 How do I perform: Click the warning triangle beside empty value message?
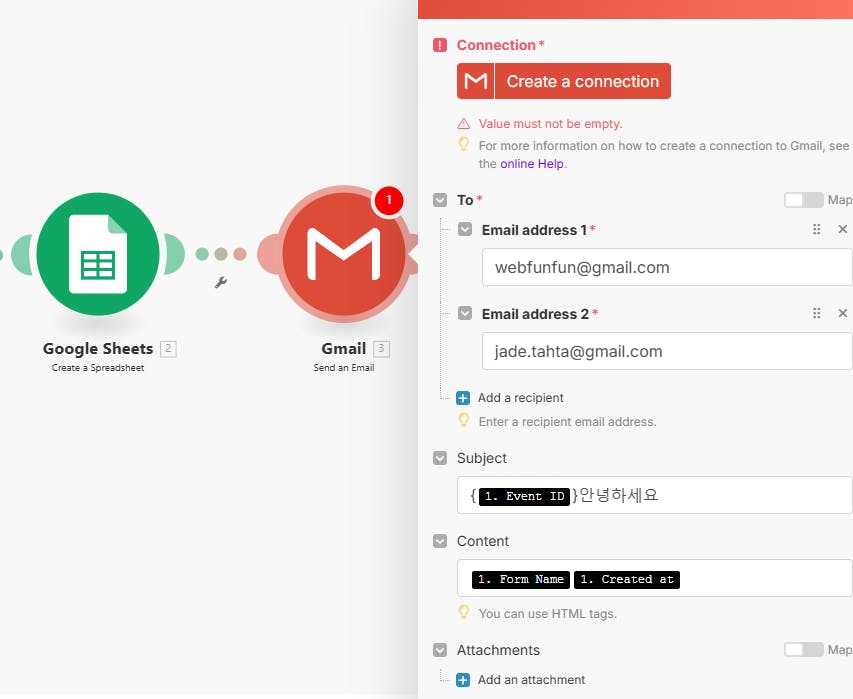coord(463,124)
